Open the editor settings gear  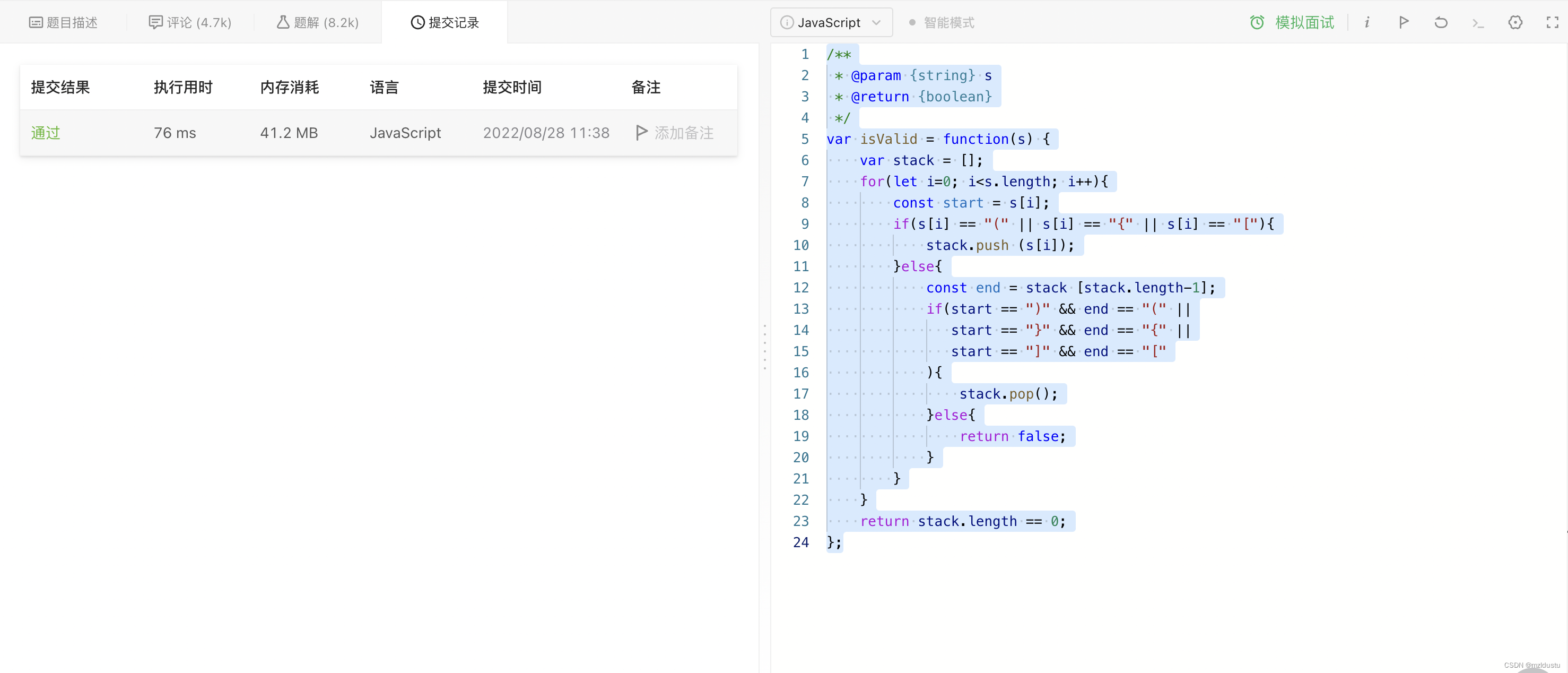pos(1515,22)
